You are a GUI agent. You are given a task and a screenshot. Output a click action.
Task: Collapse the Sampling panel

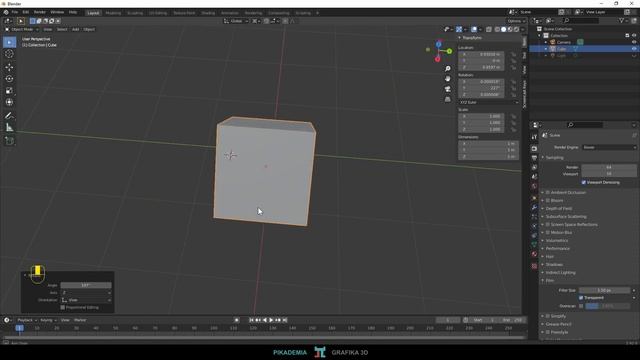pos(554,158)
